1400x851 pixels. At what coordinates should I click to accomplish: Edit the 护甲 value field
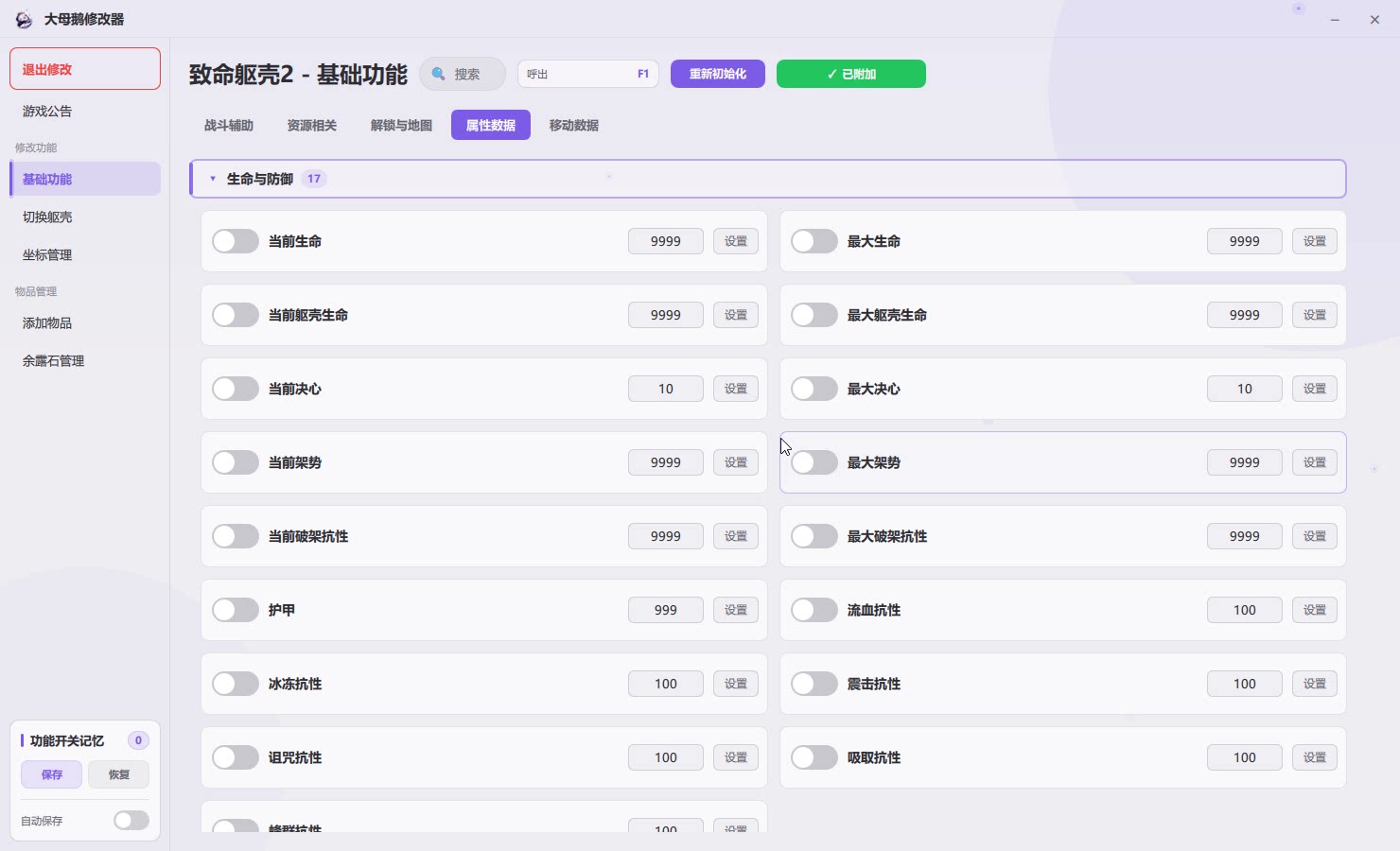(x=666, y=610)
